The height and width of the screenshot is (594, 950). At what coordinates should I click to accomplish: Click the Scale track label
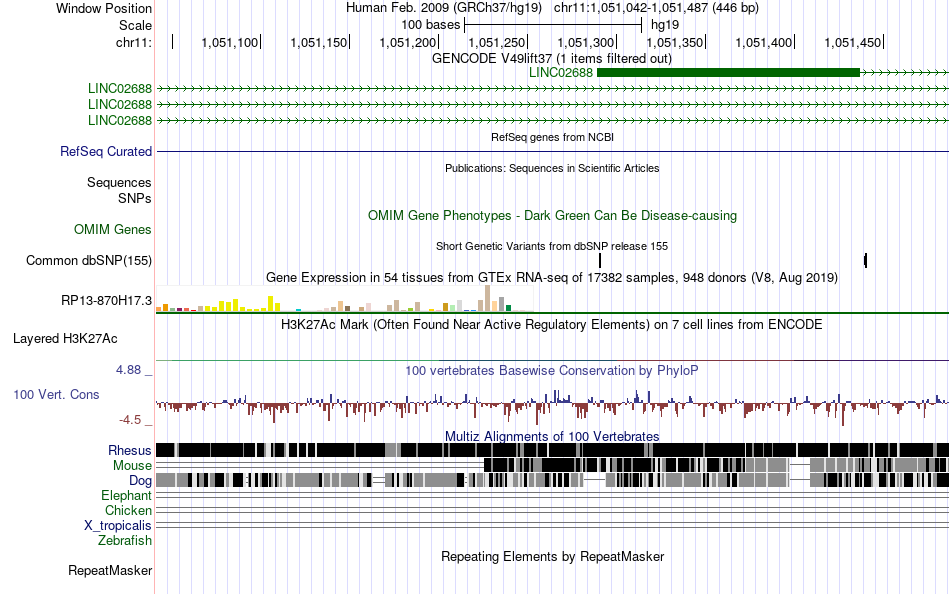pos(135,25)
